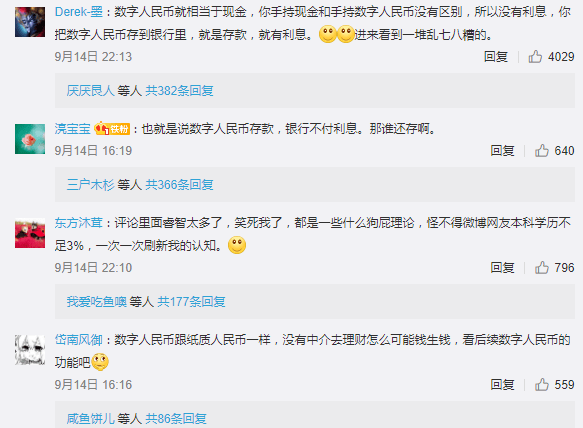583x428 pixels.
Task: Open user profile link 我爱吃鱼噢
Action: (x=97, y=302)
